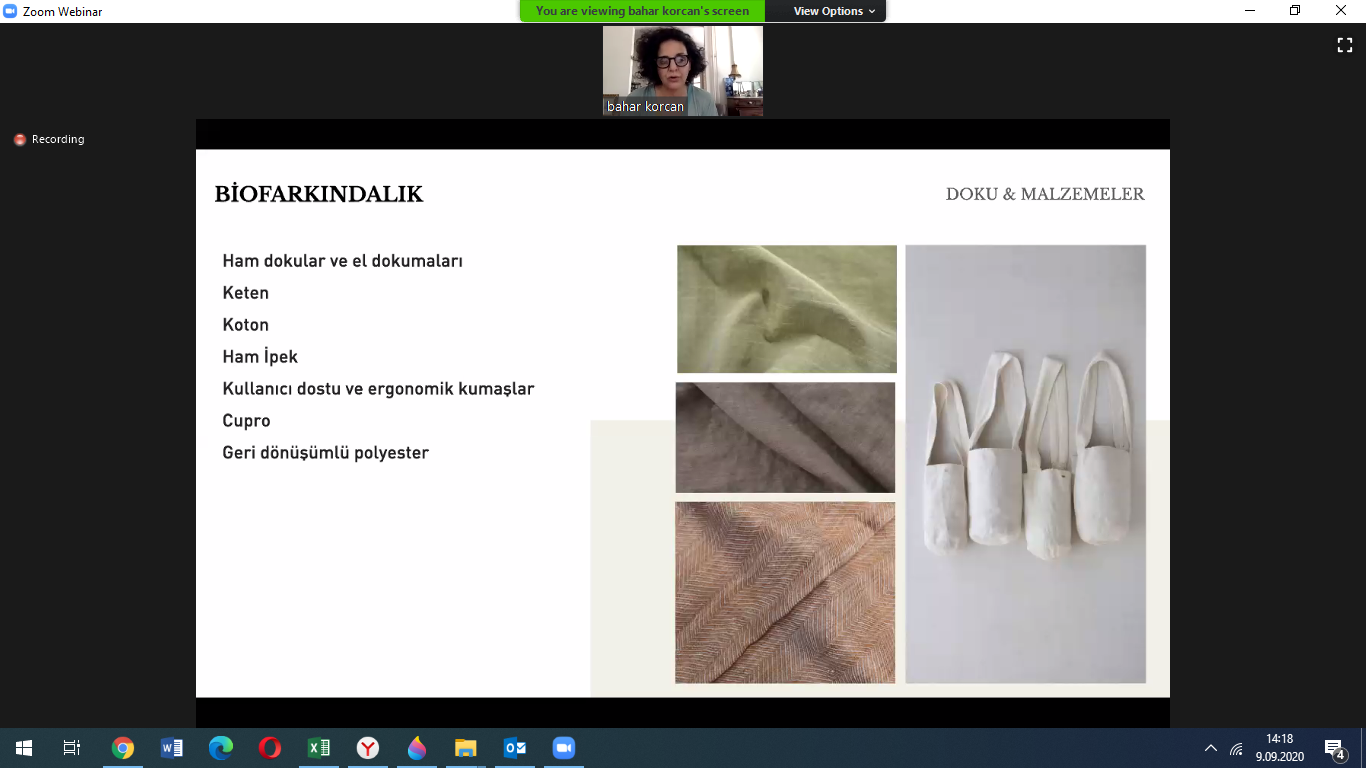Click the green screen-sharing notice banner
Screen dimensions: 1366x768
642,11
